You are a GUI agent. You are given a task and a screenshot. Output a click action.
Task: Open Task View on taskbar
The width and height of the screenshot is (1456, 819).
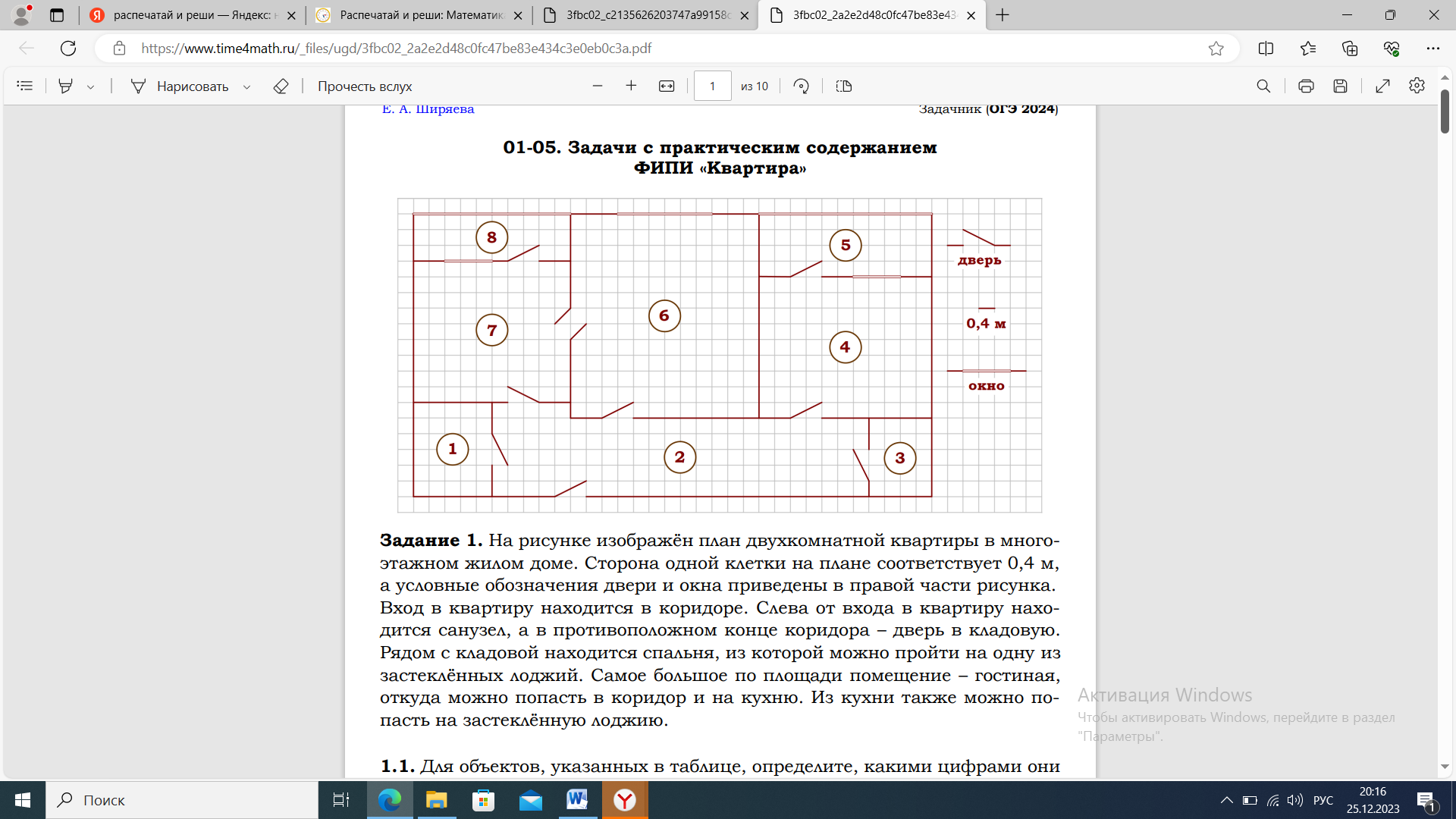tap(341, 800)
